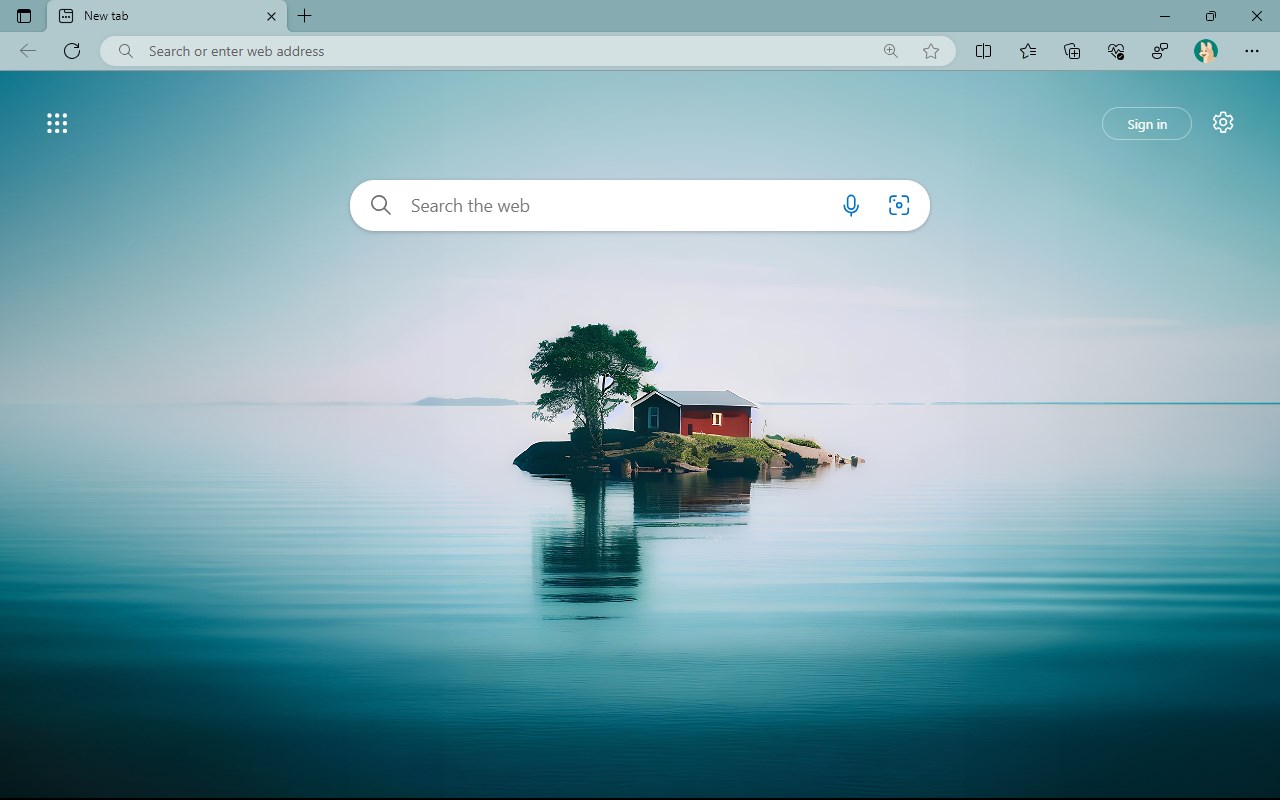Click the Search the web box
The height and width of the screenshot is (800, 1280).
pos(640,205)
